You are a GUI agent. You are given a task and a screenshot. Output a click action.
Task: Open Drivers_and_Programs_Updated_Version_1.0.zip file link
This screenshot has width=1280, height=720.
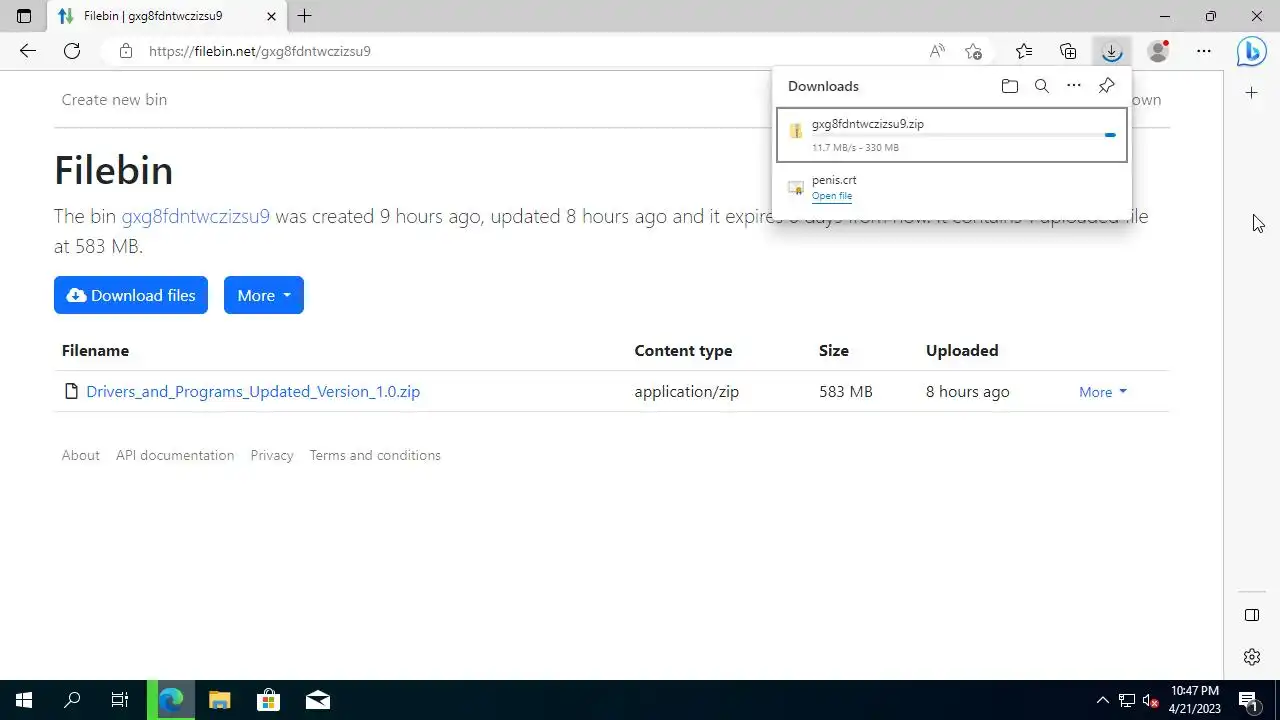coord(253,392)
